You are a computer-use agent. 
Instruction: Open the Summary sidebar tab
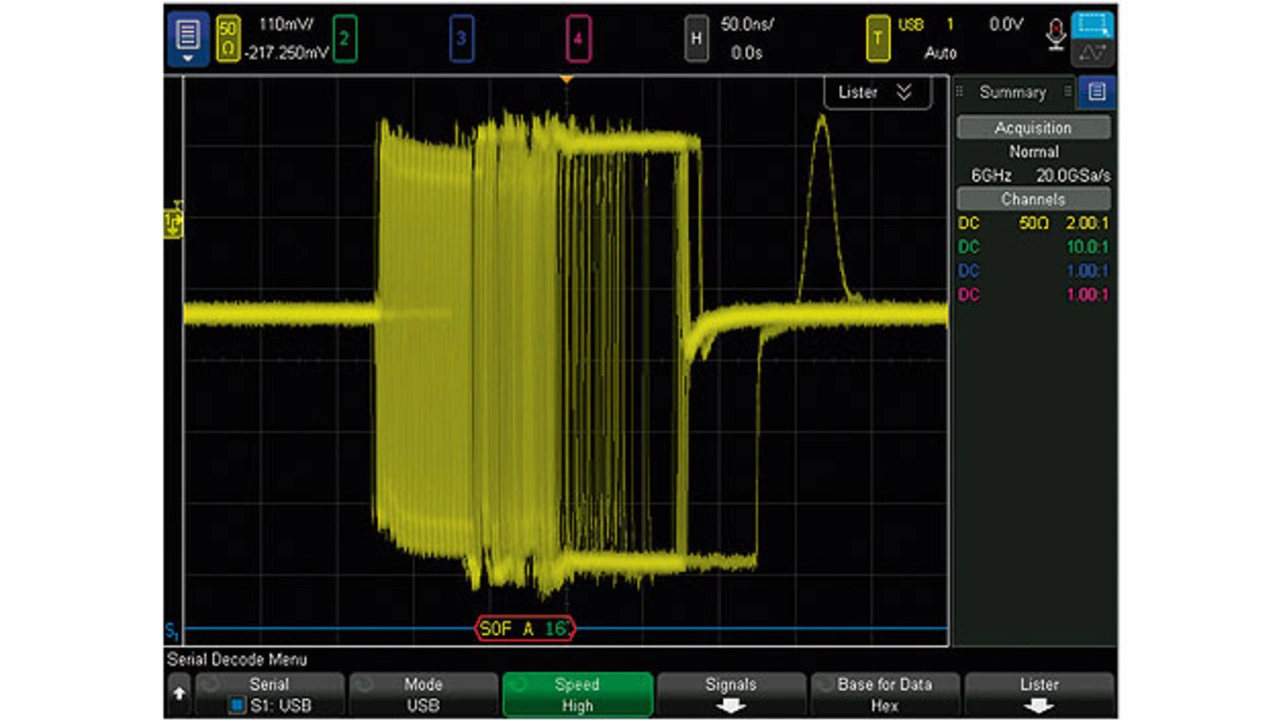1012,92
